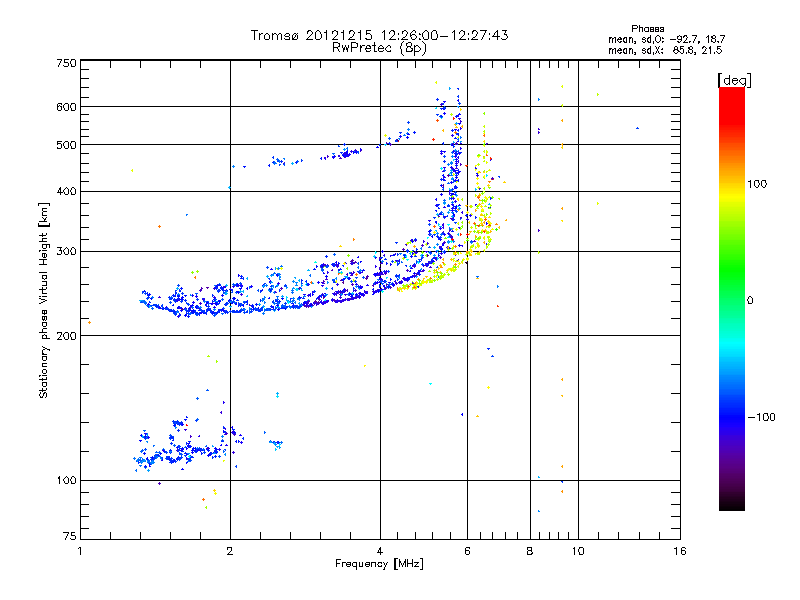Click the 'mean, sd,X: 85.8, 21.5' statistic

665,50
